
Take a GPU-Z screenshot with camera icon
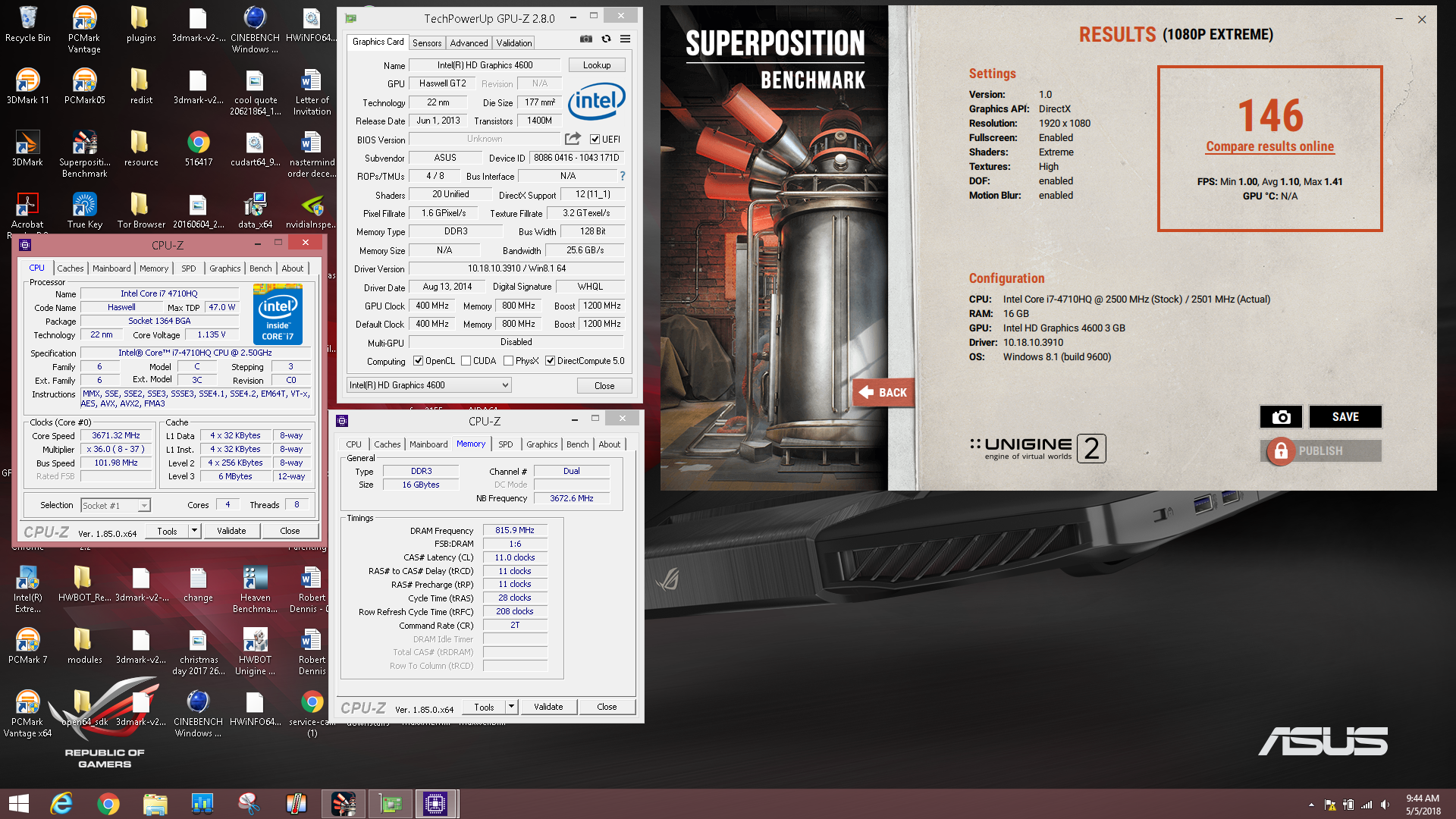tap(586, 39)
